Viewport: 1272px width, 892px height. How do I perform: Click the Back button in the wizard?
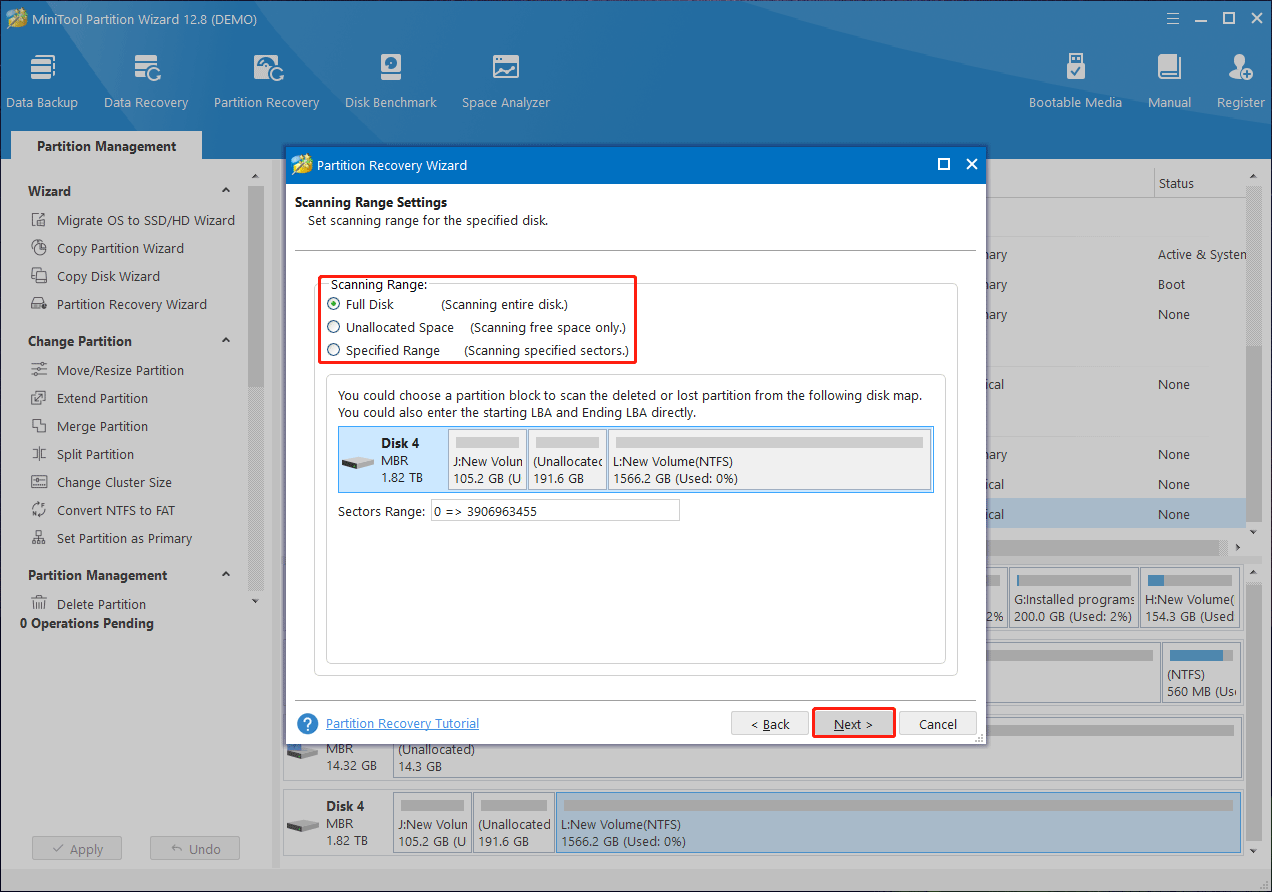pos(769,724)
